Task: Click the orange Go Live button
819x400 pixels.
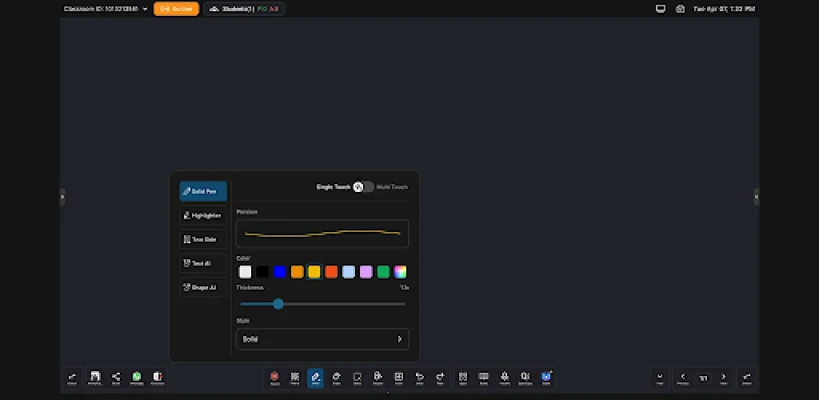Action: click(176, 9)
